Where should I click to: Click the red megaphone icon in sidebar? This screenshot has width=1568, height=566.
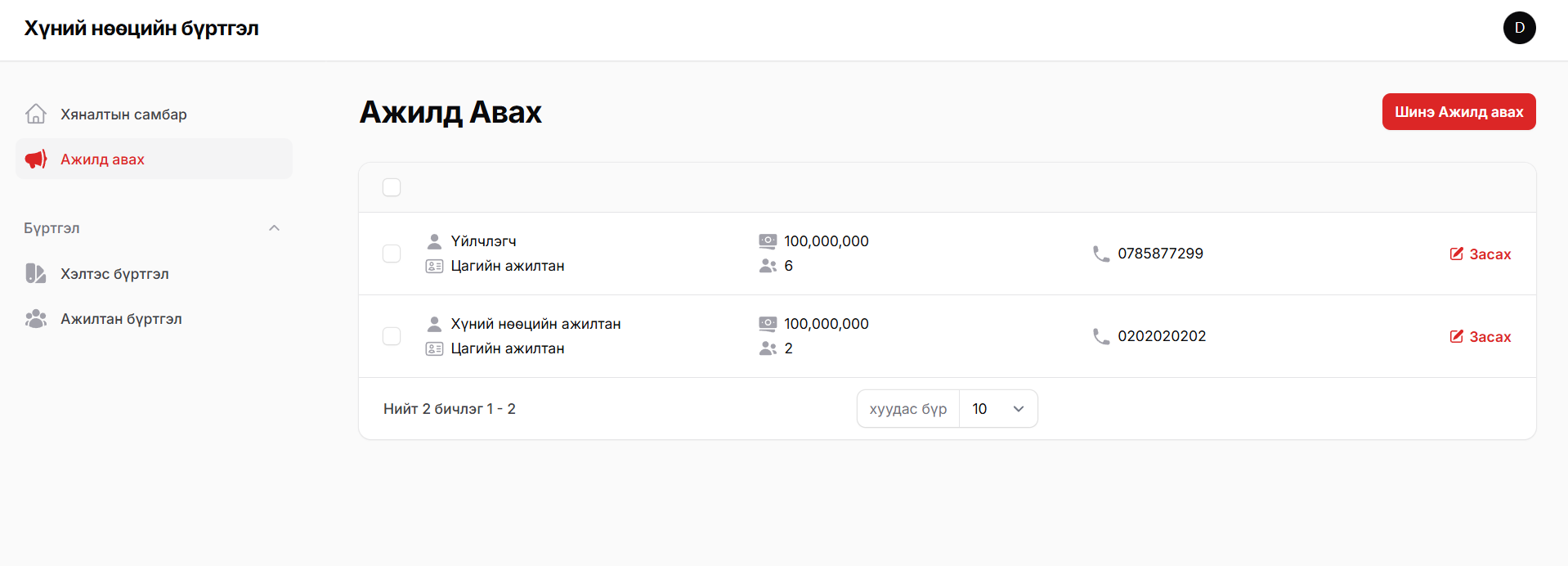[x=36, y=159]
